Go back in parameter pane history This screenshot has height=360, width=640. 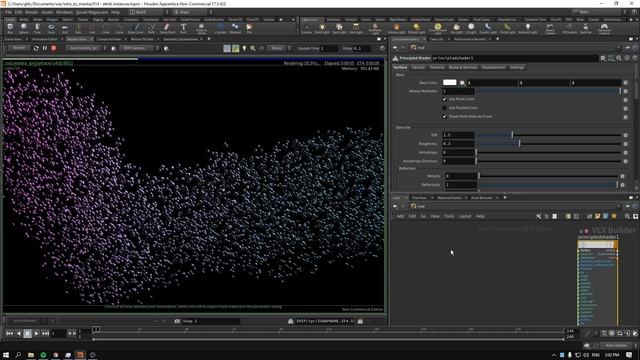click(395, 48)
